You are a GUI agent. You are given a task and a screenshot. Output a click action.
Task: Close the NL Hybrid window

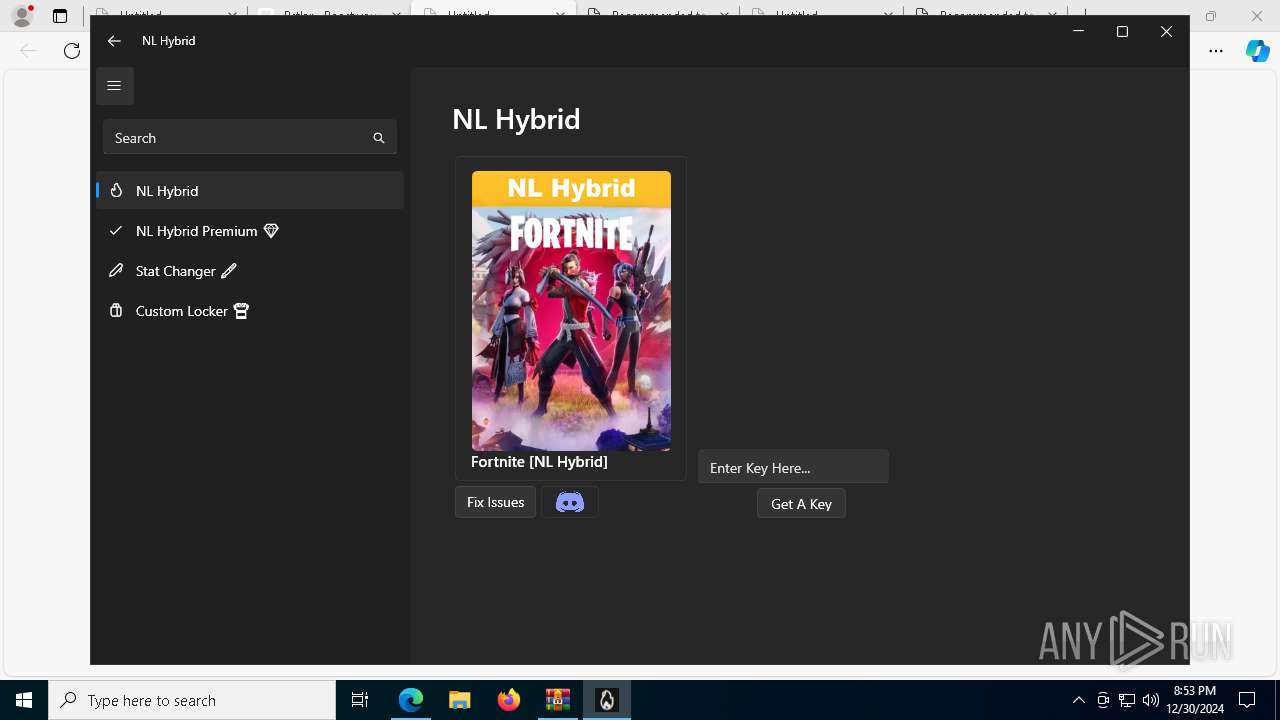tap(1166, 32)
